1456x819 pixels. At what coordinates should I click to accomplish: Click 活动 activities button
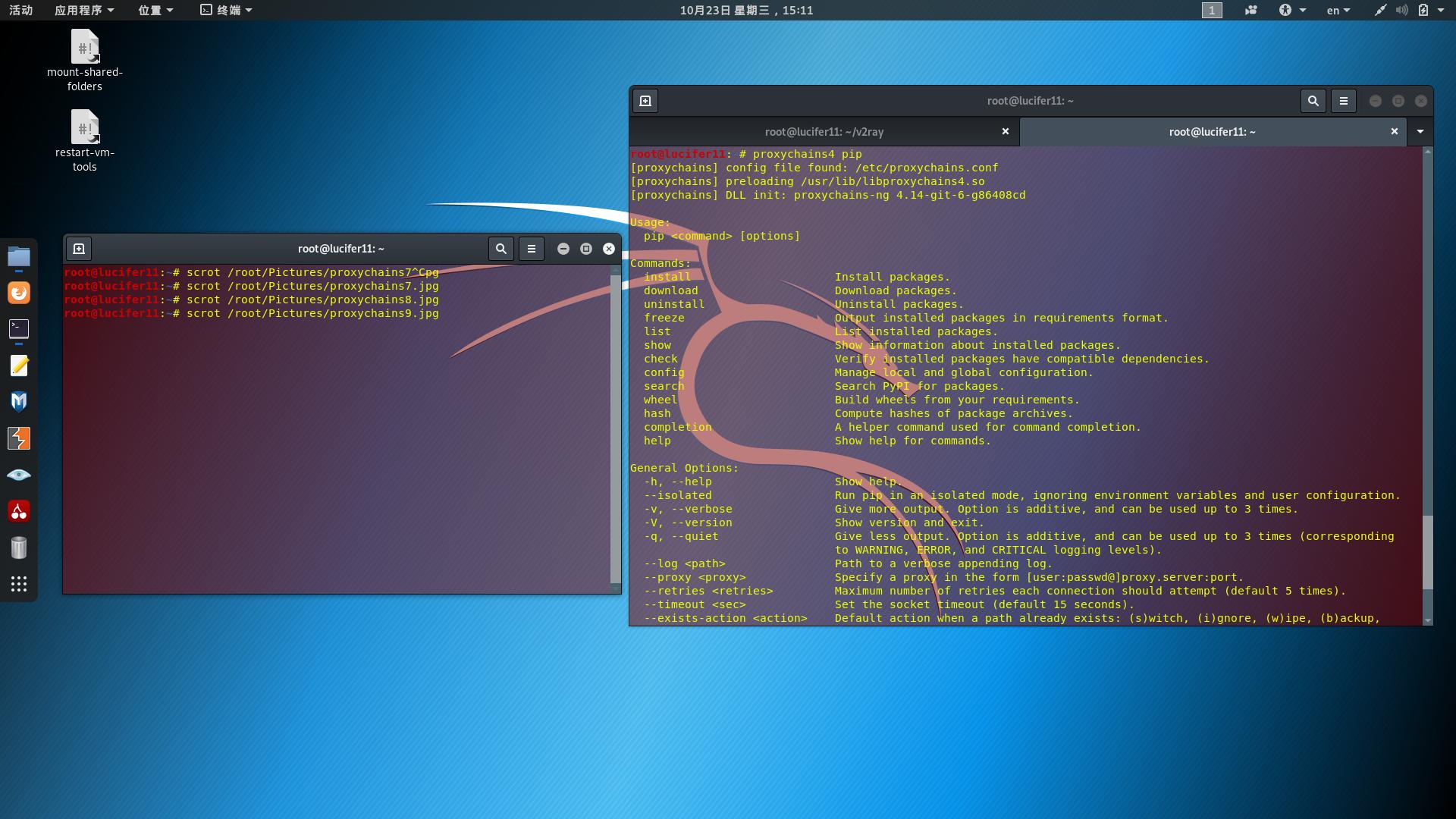[x=20, y=10]
